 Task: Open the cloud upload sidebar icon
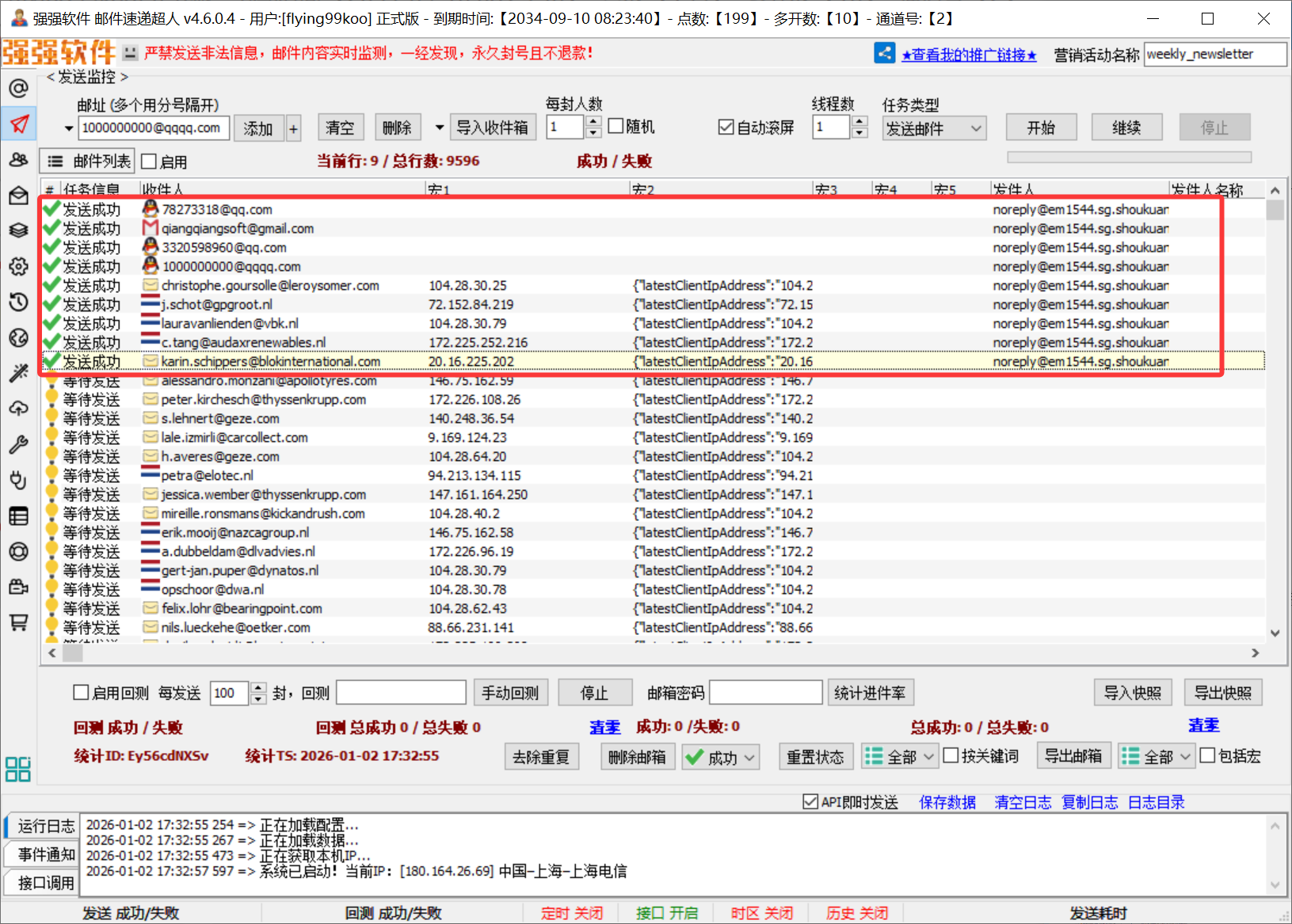point(19,409)
